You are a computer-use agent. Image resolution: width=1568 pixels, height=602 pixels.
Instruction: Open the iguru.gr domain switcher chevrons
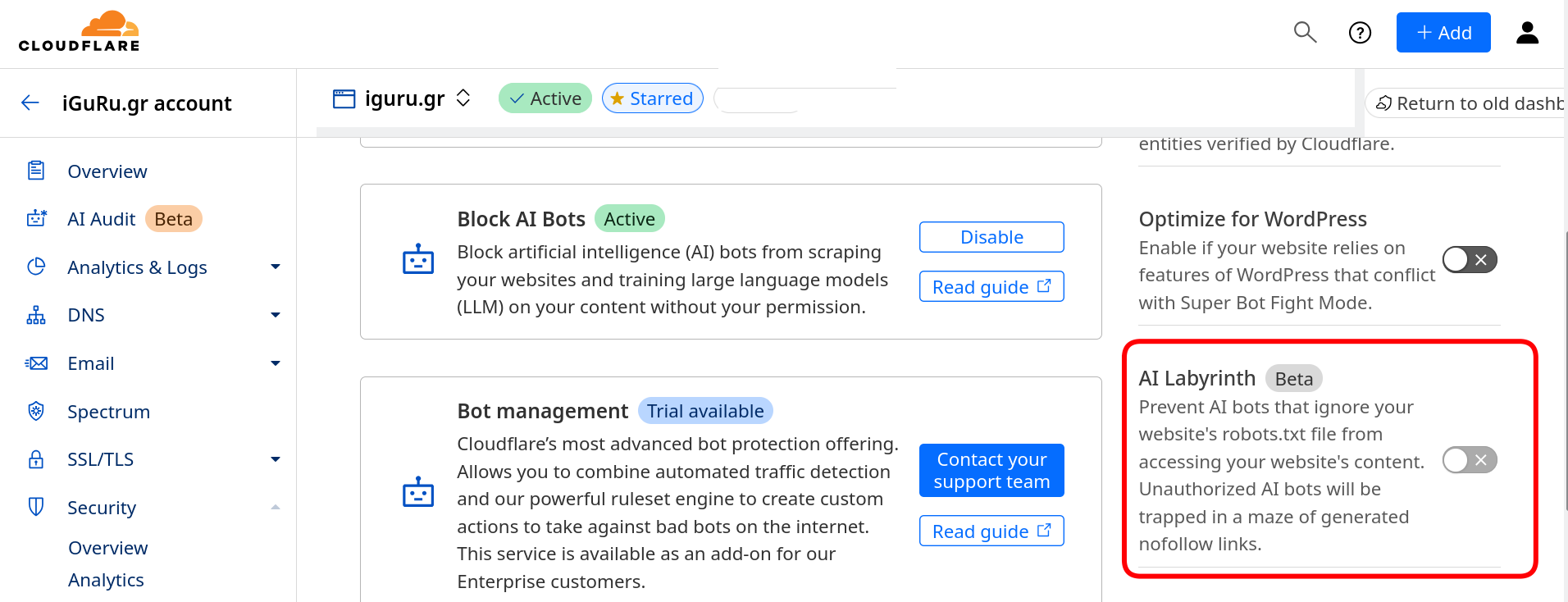[463, 98]
